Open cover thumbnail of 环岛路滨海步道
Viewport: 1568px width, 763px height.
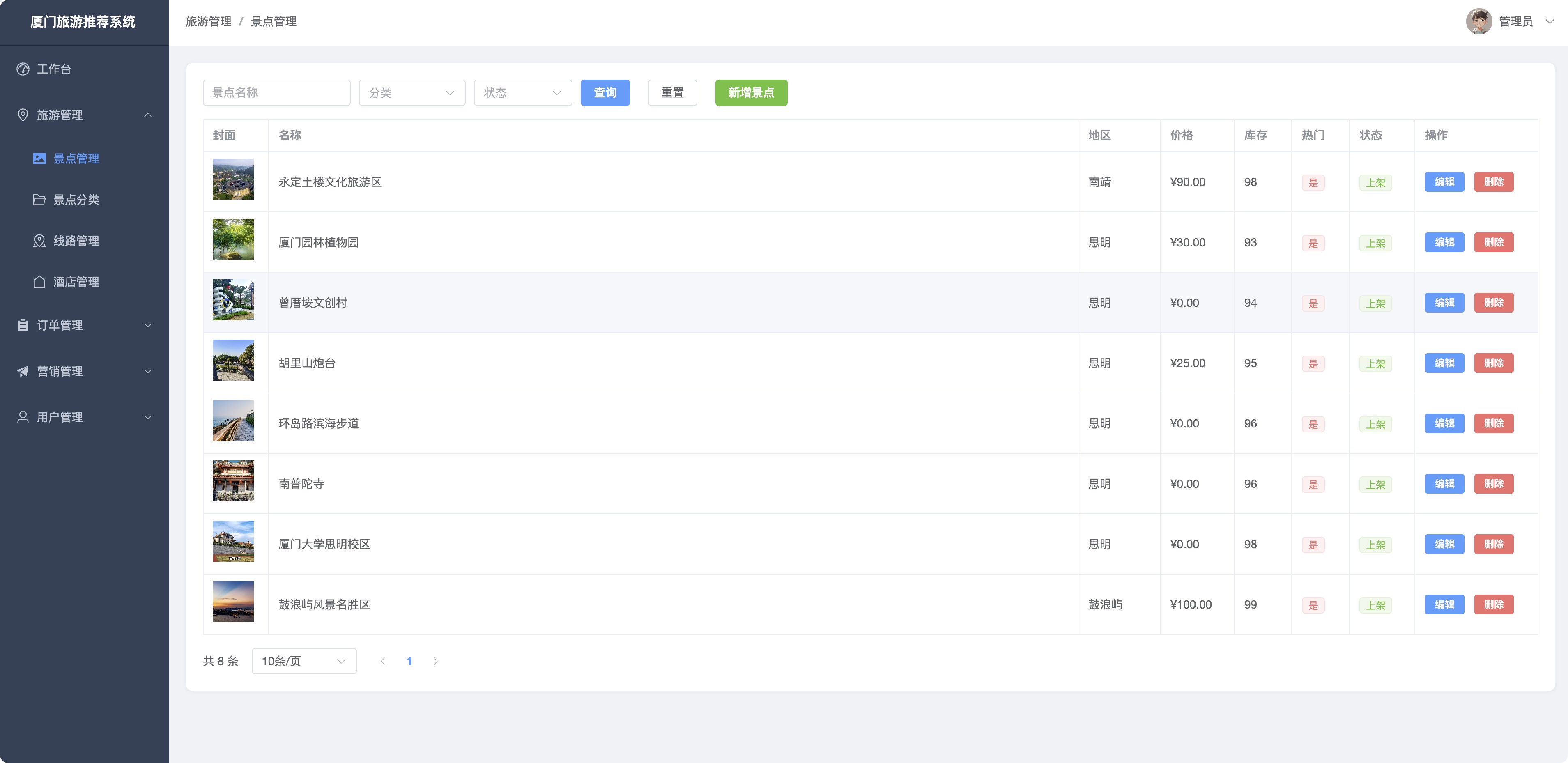(x=233, y=421)
